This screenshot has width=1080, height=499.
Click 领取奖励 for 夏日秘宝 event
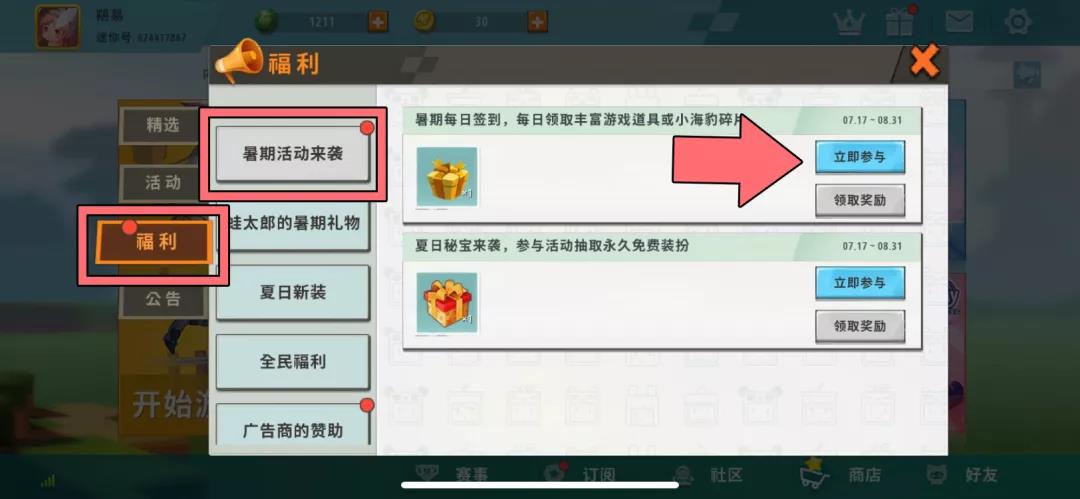[860, 326]
